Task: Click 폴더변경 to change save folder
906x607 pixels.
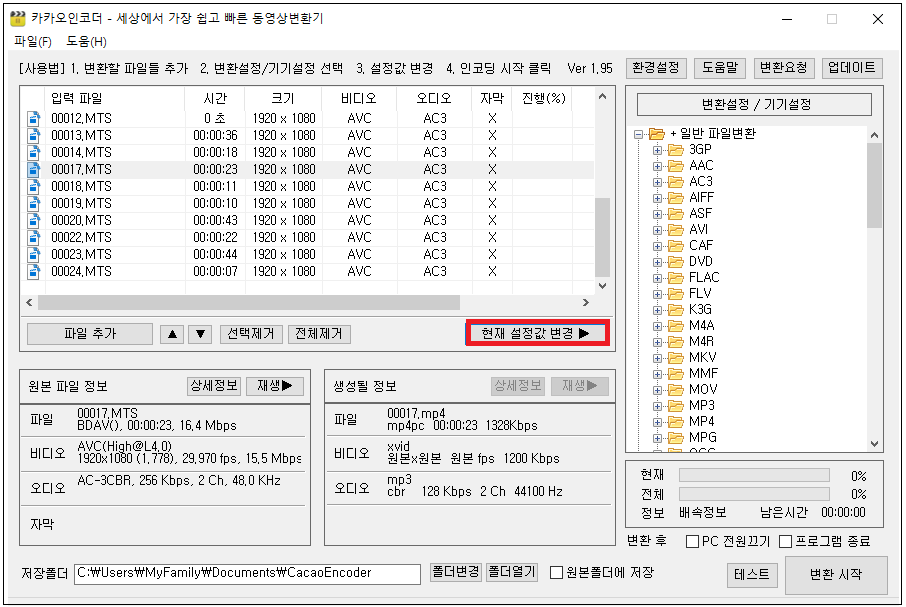Action: (x=456, y=572)
